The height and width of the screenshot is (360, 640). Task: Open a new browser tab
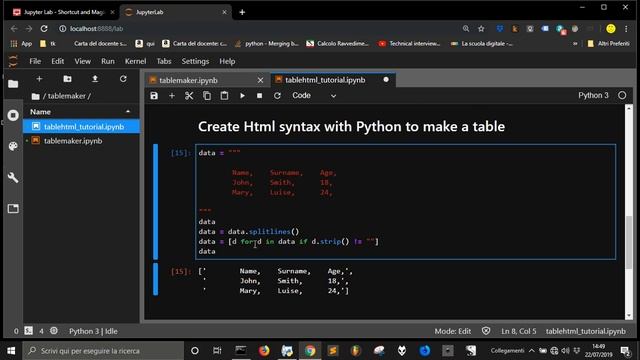click(242, 12)
